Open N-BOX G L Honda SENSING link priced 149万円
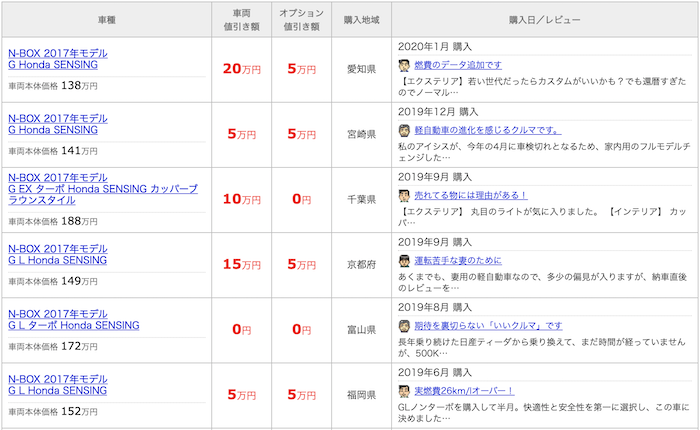This screenshot has width=700, height=430. click(x=58, y=255)
